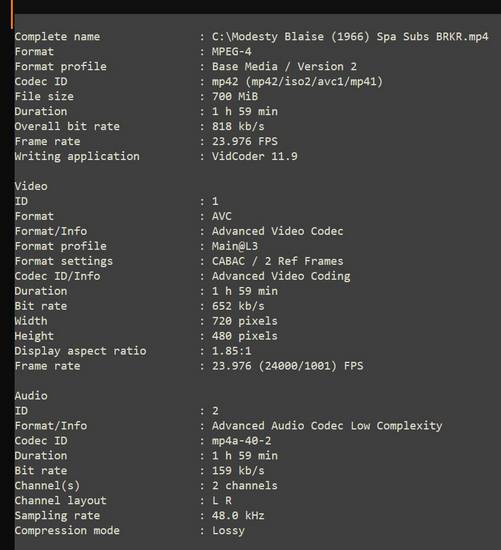Click the Advanced Video Codec text
The width and height of the screenshot is (501, 550).
pos(278,231)
